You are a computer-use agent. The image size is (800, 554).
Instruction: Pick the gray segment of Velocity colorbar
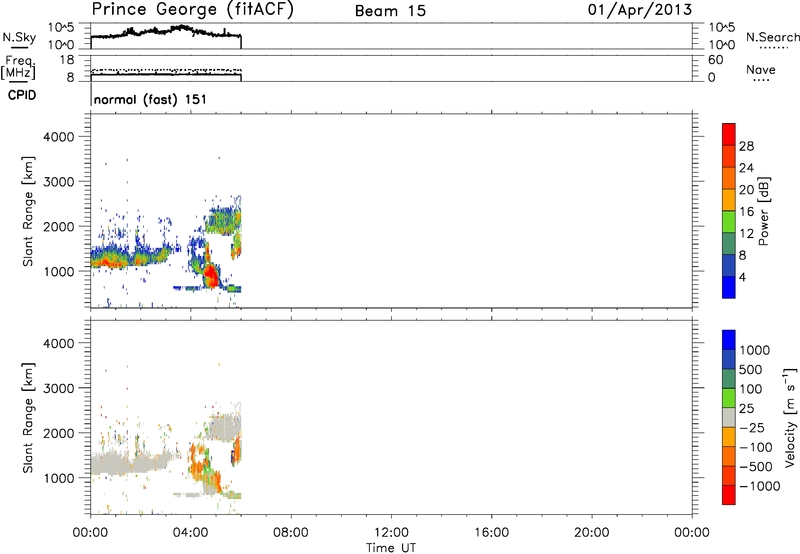pos(729,417)
